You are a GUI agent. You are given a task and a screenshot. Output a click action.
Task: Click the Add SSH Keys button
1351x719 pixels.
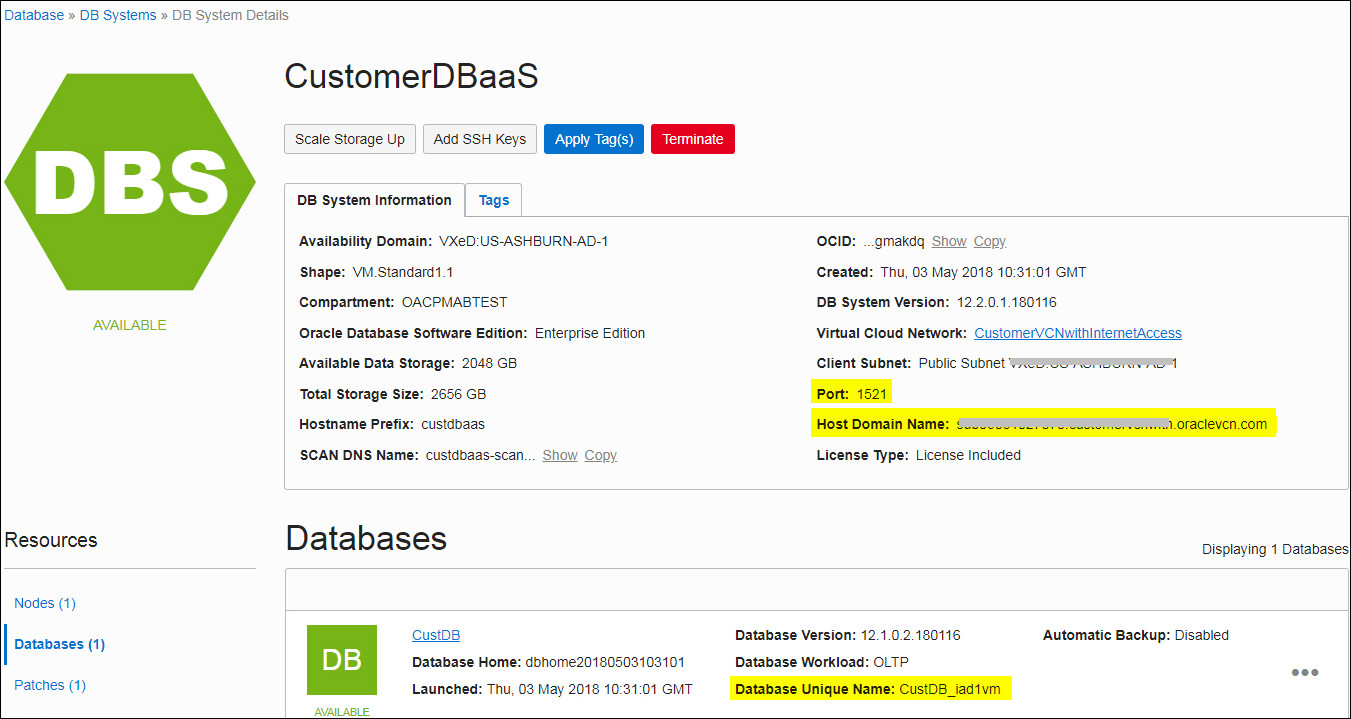click(x=479, y=139)
